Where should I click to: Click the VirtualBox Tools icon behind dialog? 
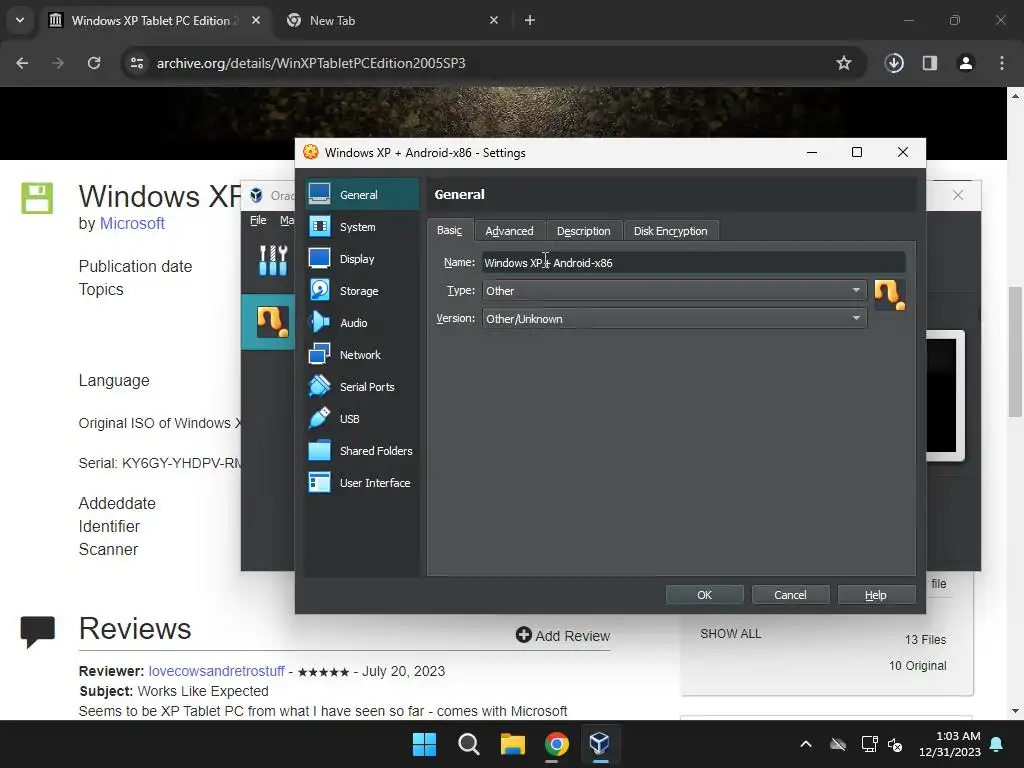(x=273, y=260)
